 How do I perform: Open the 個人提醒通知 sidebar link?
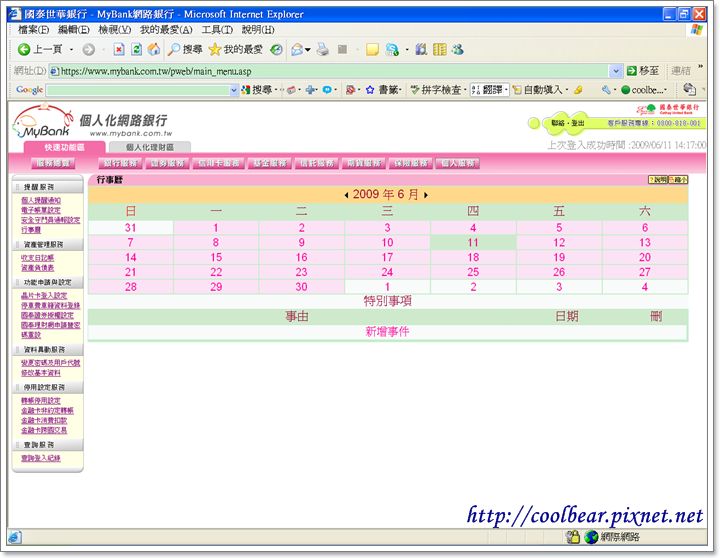coord(41,200)
